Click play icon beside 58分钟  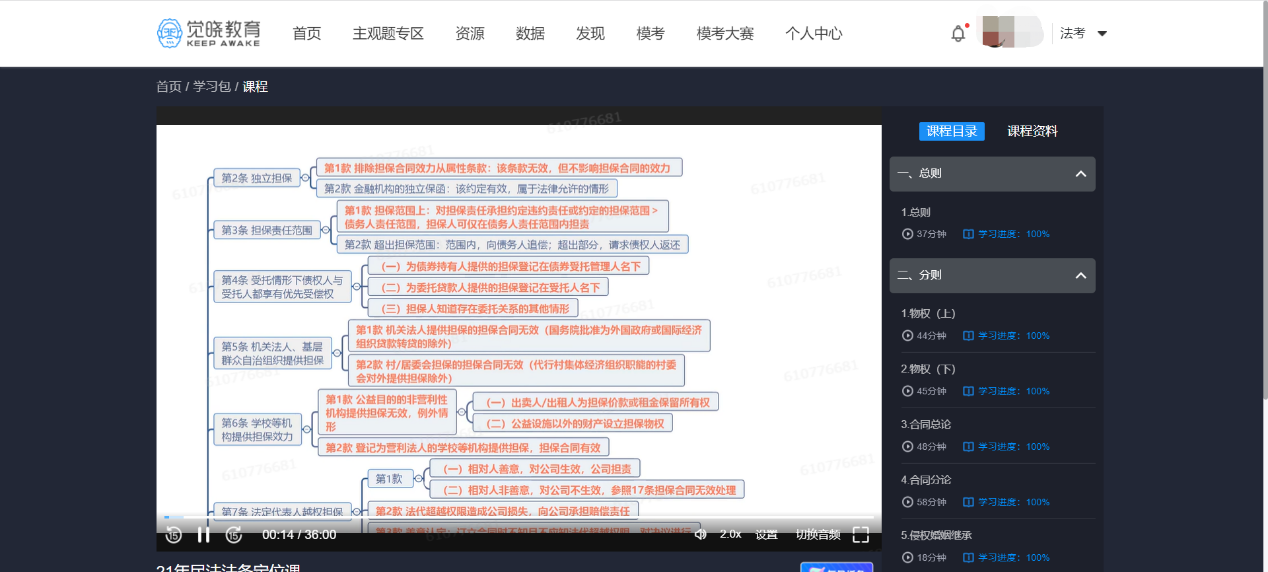coord(908,502)
